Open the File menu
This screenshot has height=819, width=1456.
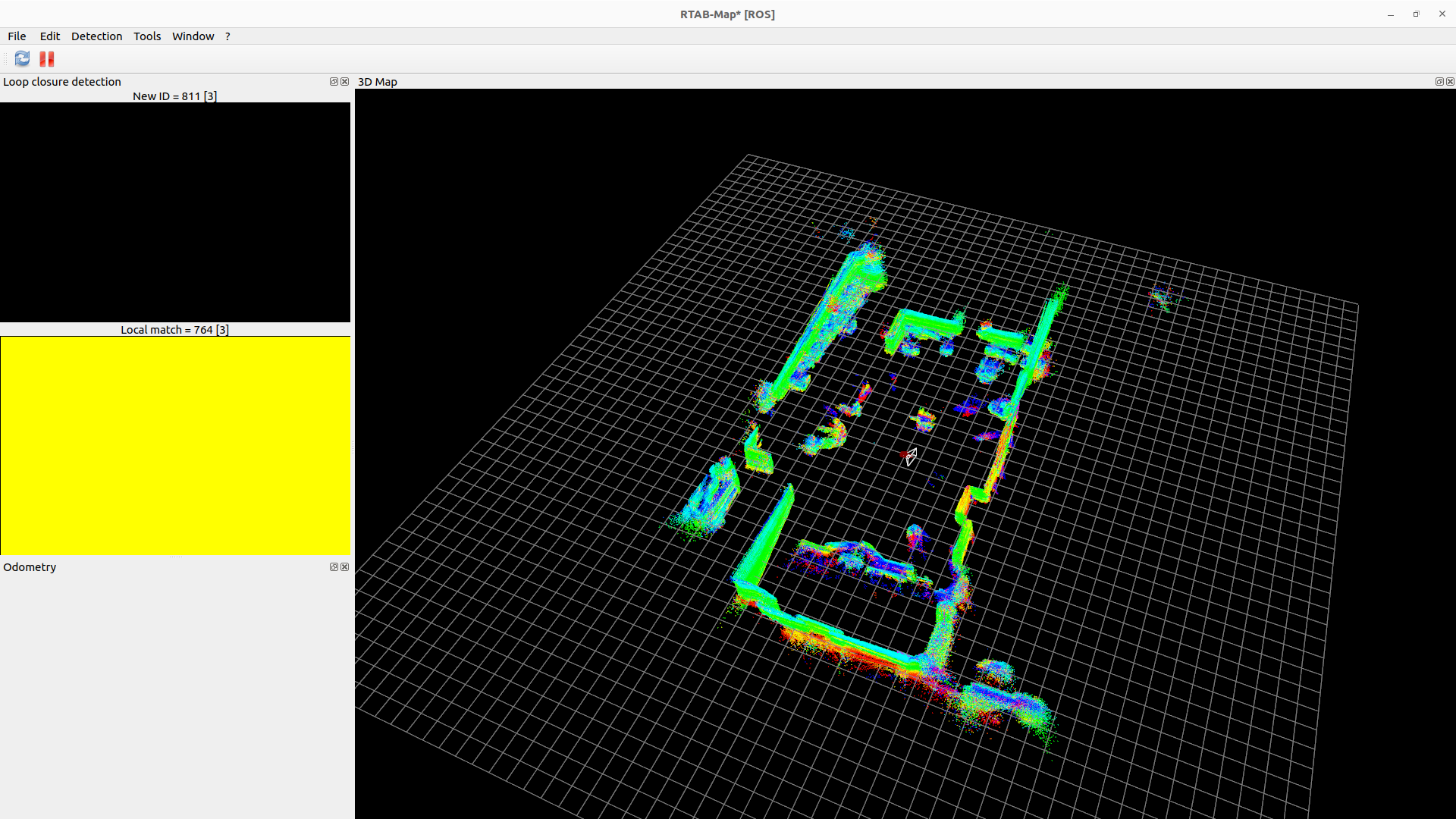[x=17, y=36]
